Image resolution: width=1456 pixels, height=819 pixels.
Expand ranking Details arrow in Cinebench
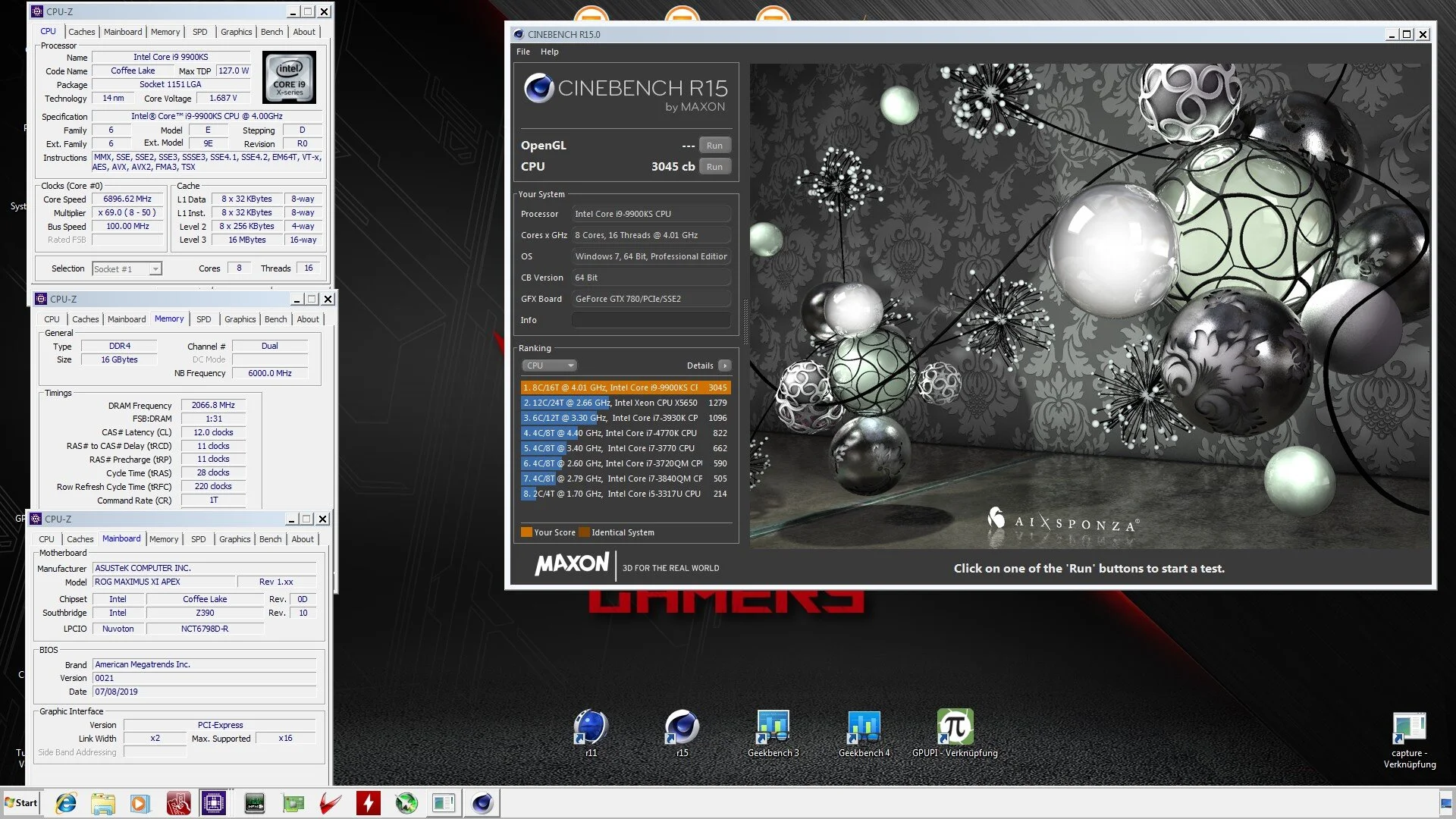coord(725,366)
